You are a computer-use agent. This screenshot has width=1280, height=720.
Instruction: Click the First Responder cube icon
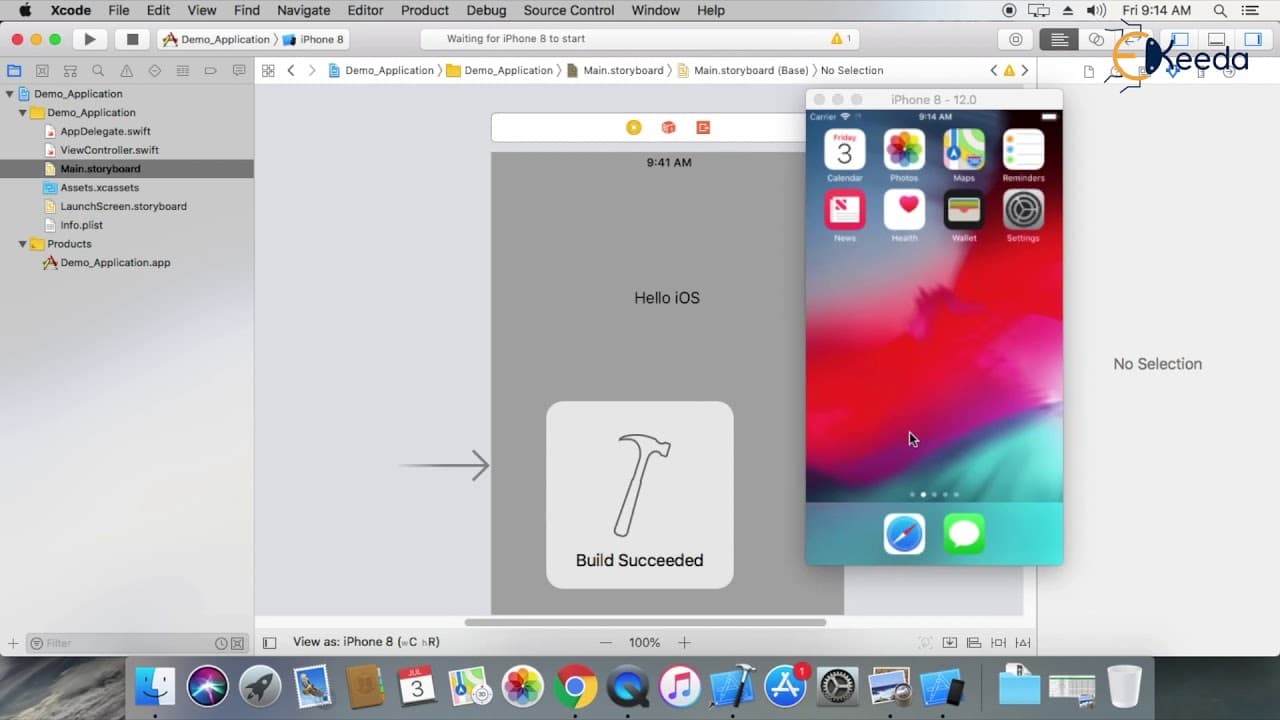(668, 127)
